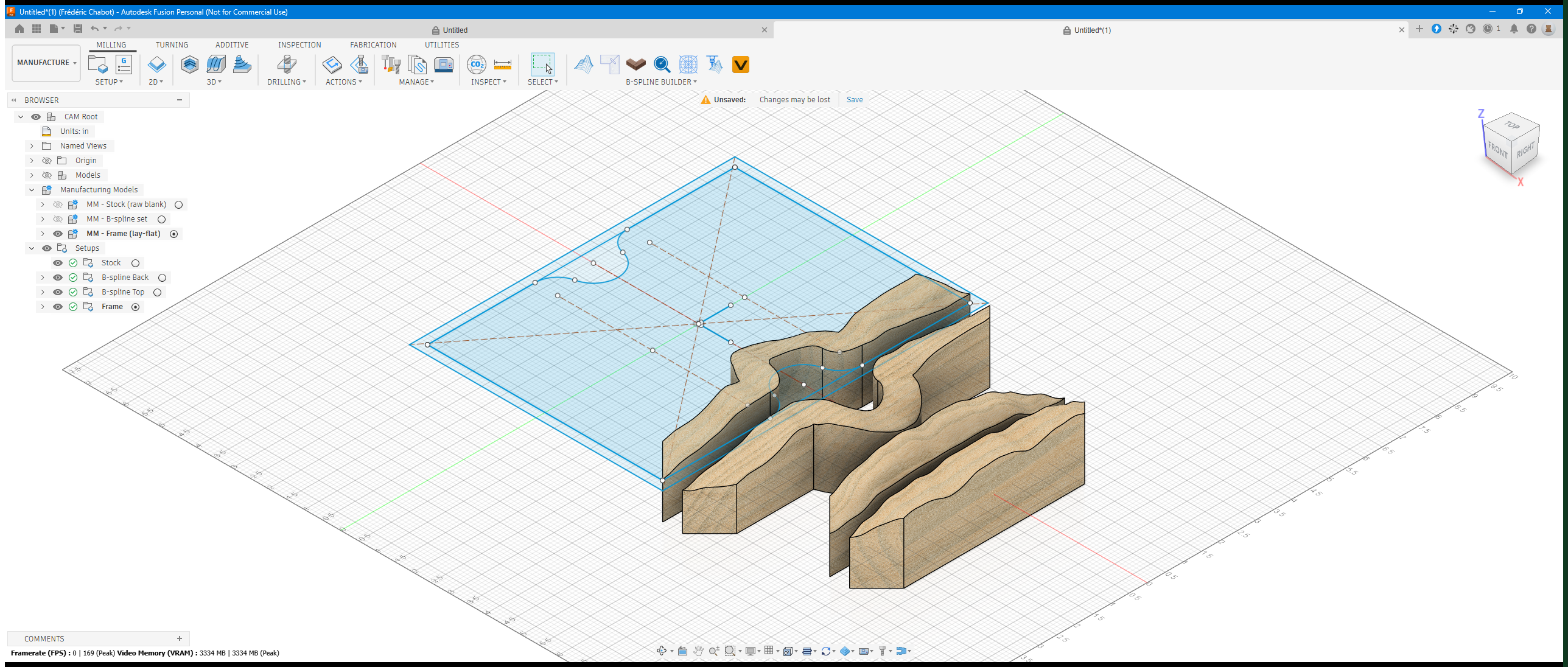
Task: Switch to the TURNING tab
Action: [172, 45]
